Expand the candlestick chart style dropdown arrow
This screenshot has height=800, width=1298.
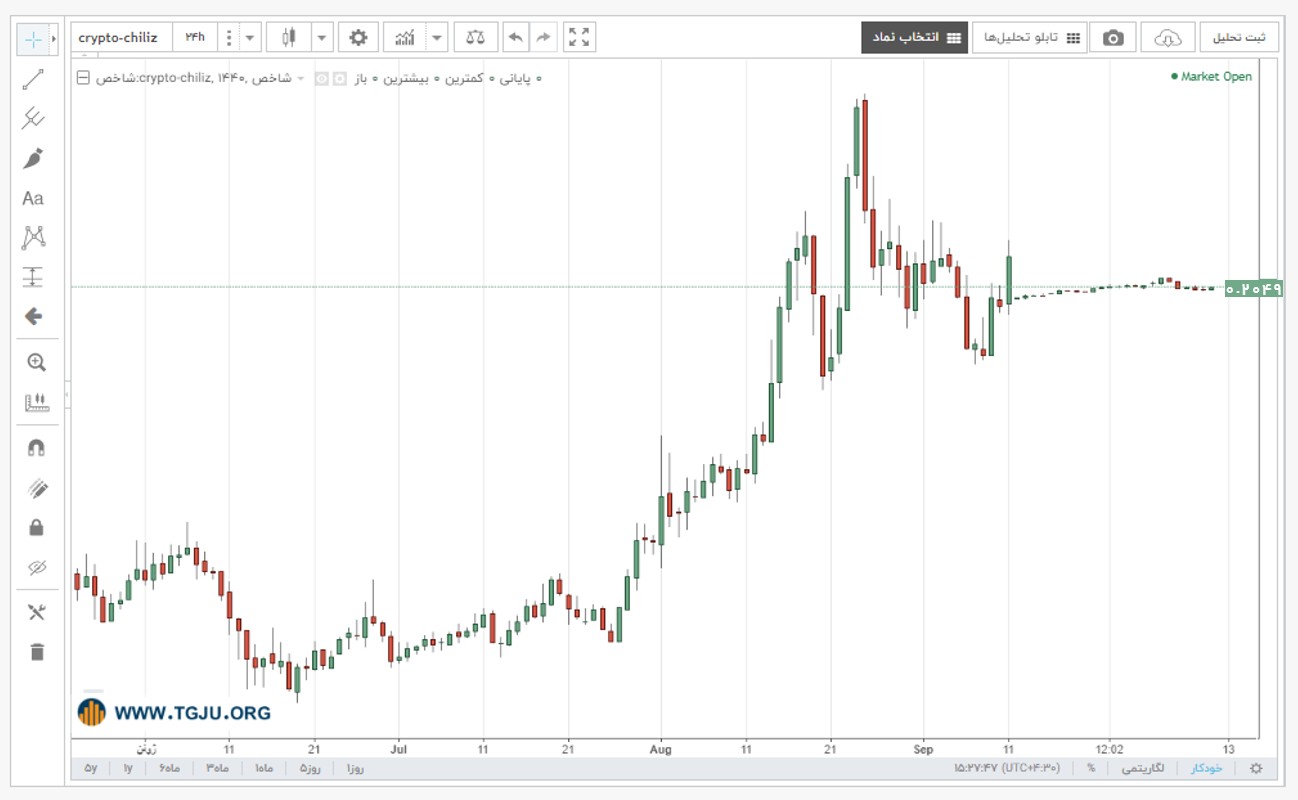(322, 38)
